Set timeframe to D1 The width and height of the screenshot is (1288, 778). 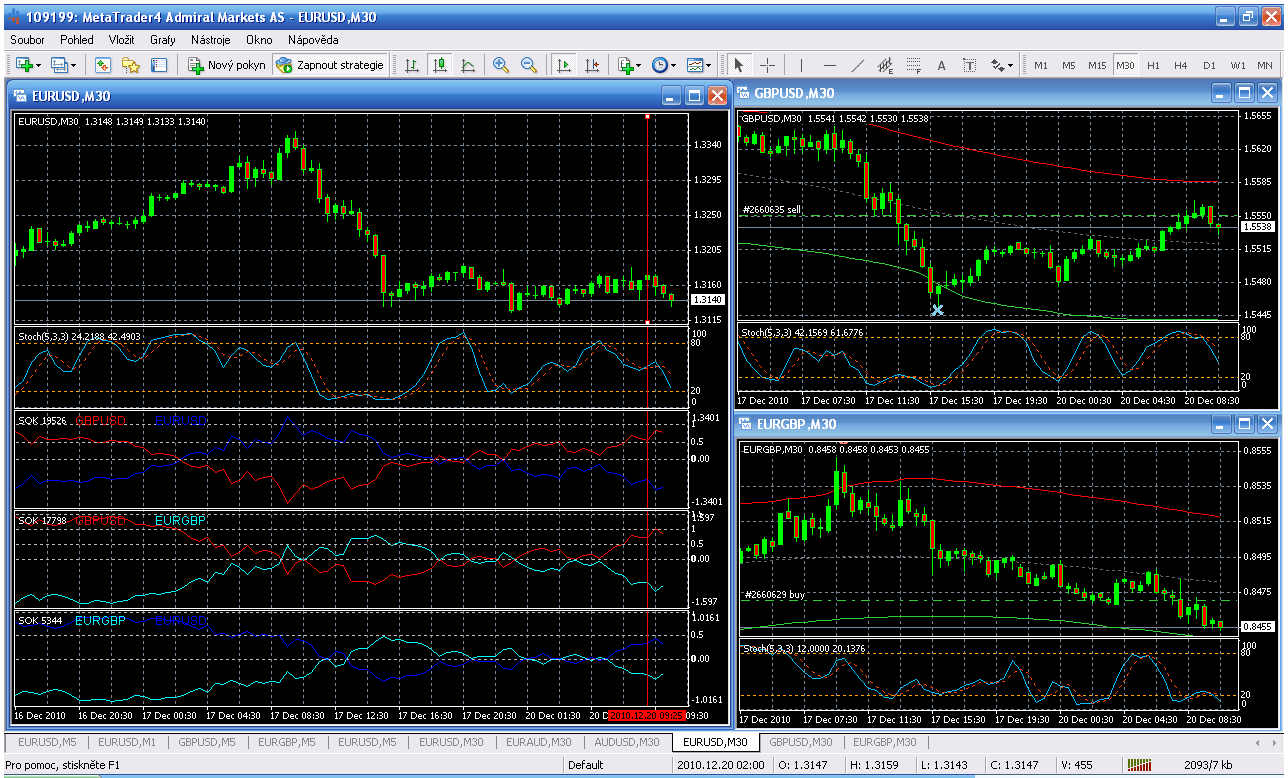tap(1209, 65)
